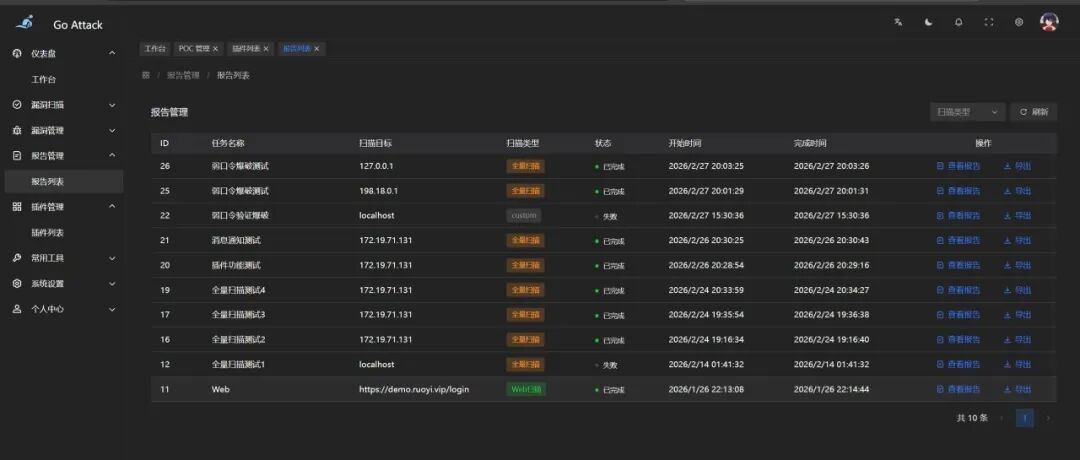The image size is (1080, 460).
Task: Open the language translation switcher icon
Action: (x=898, y=22)
